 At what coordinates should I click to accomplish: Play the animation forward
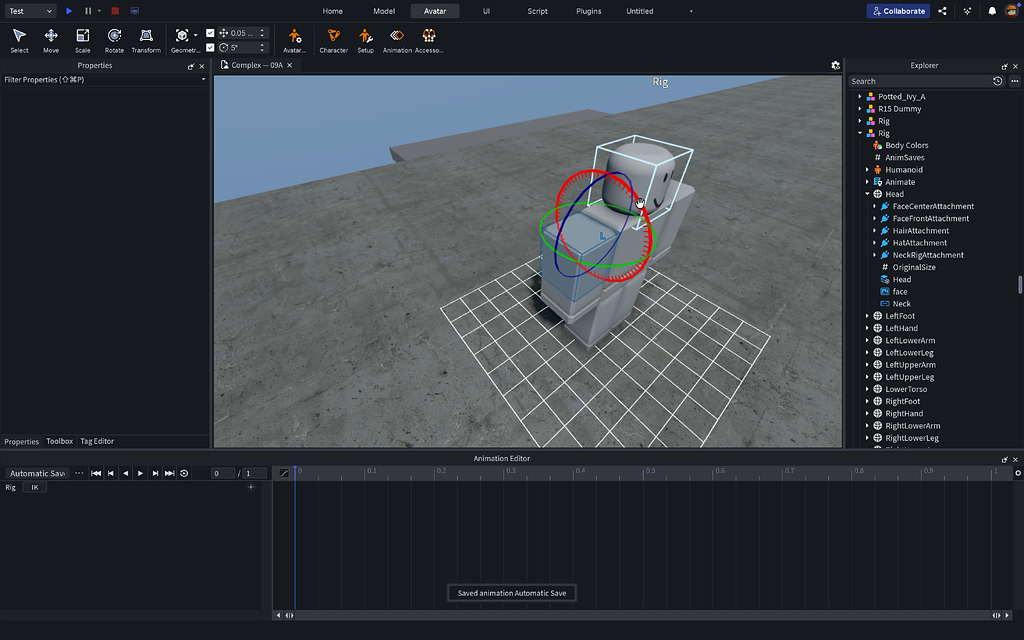pos(140,473)
